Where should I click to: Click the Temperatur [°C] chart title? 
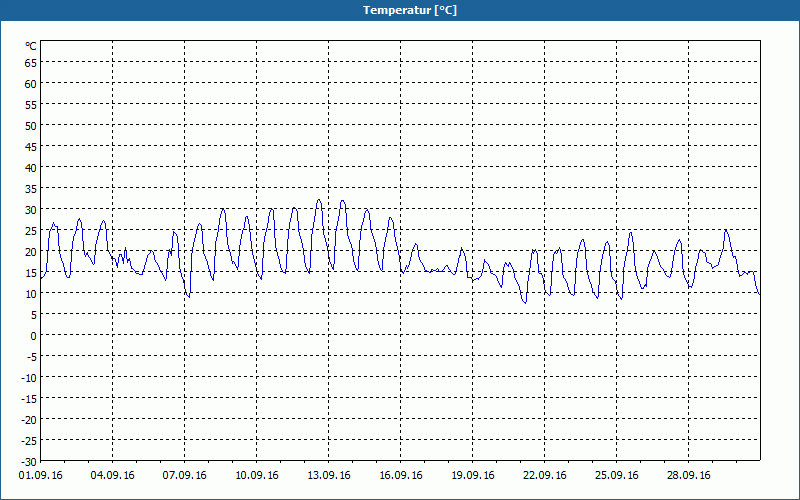[x=410, y=10]
